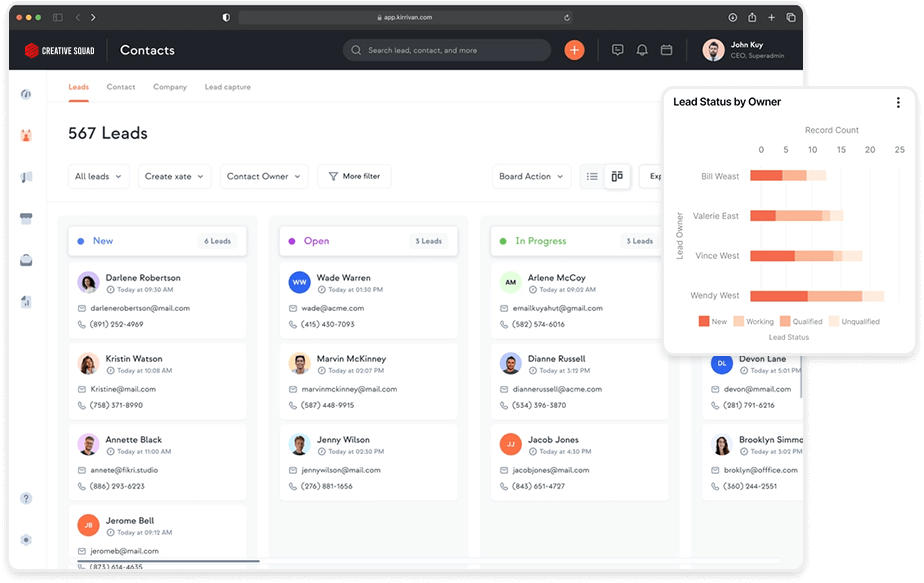Reload the page in the browser bar
The width and height of the screenshot is (924, 583).
coord(567,18)
